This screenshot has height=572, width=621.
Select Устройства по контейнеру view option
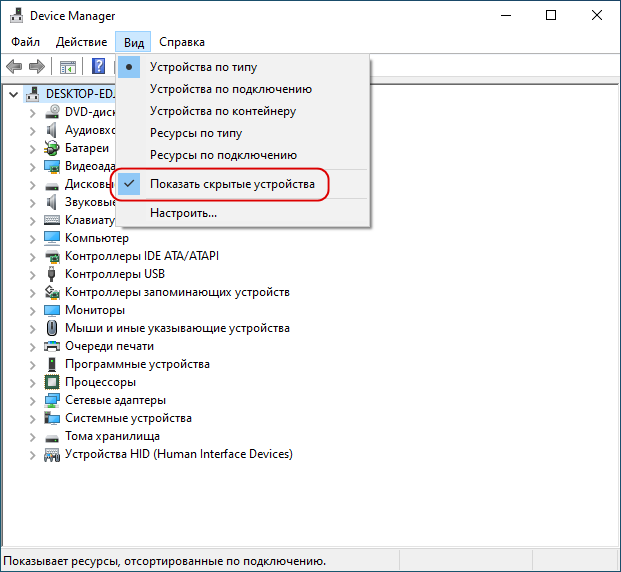244,111
